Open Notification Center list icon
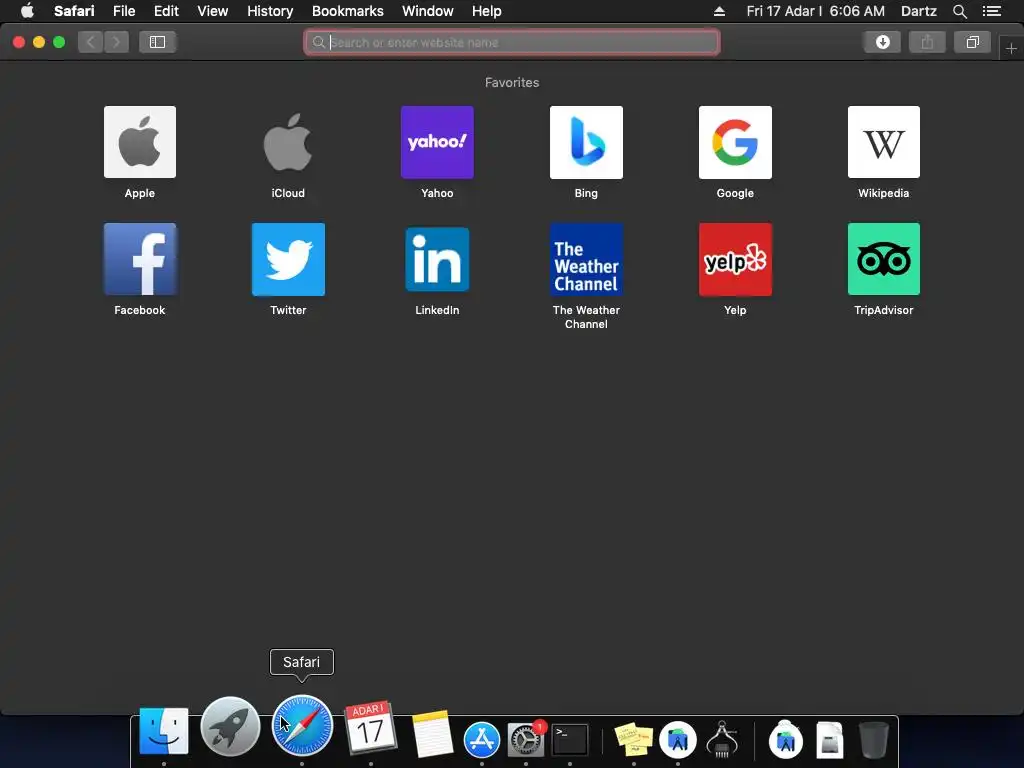 point(991,11)
